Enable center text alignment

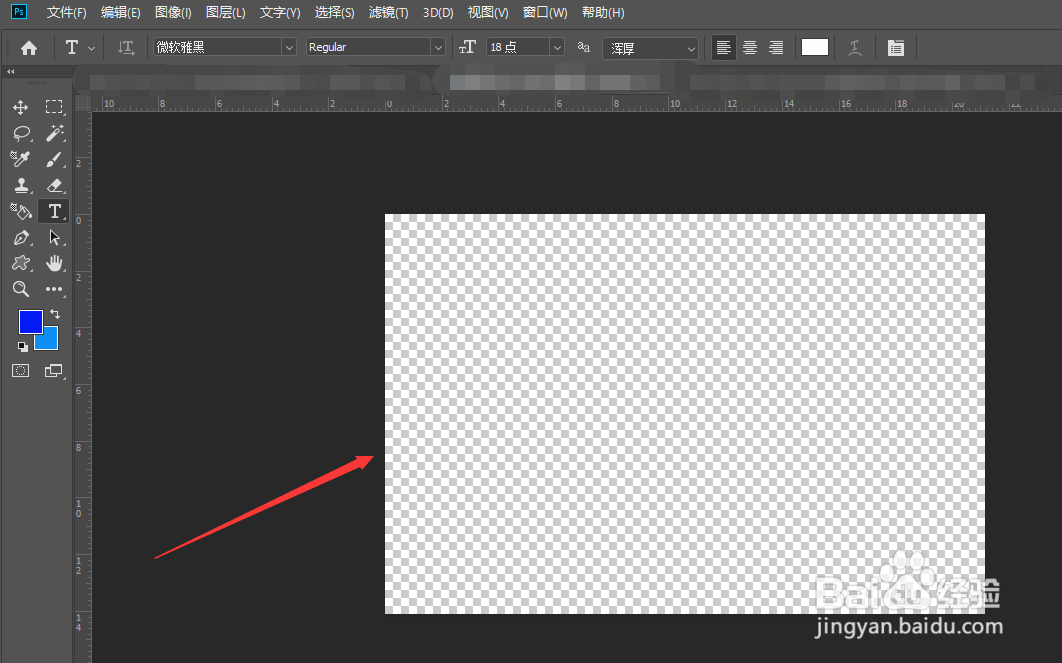749,46
